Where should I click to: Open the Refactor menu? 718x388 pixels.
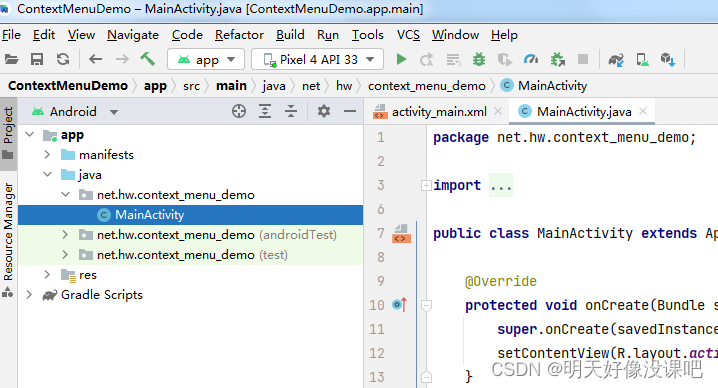239,35
